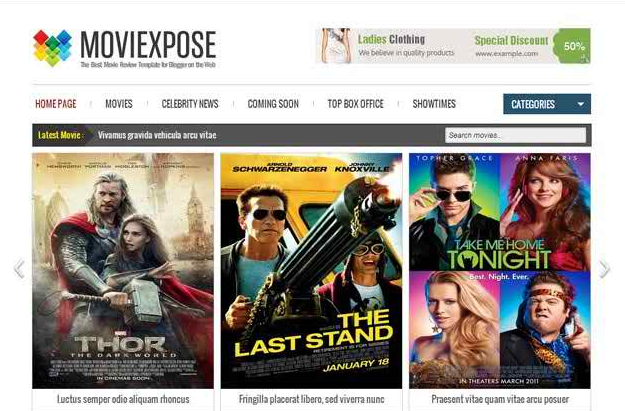Image resolution: width=625 pixels, height=411 pixels.
Task: Open The Last Stand movie poster
Action: (311, 271)
